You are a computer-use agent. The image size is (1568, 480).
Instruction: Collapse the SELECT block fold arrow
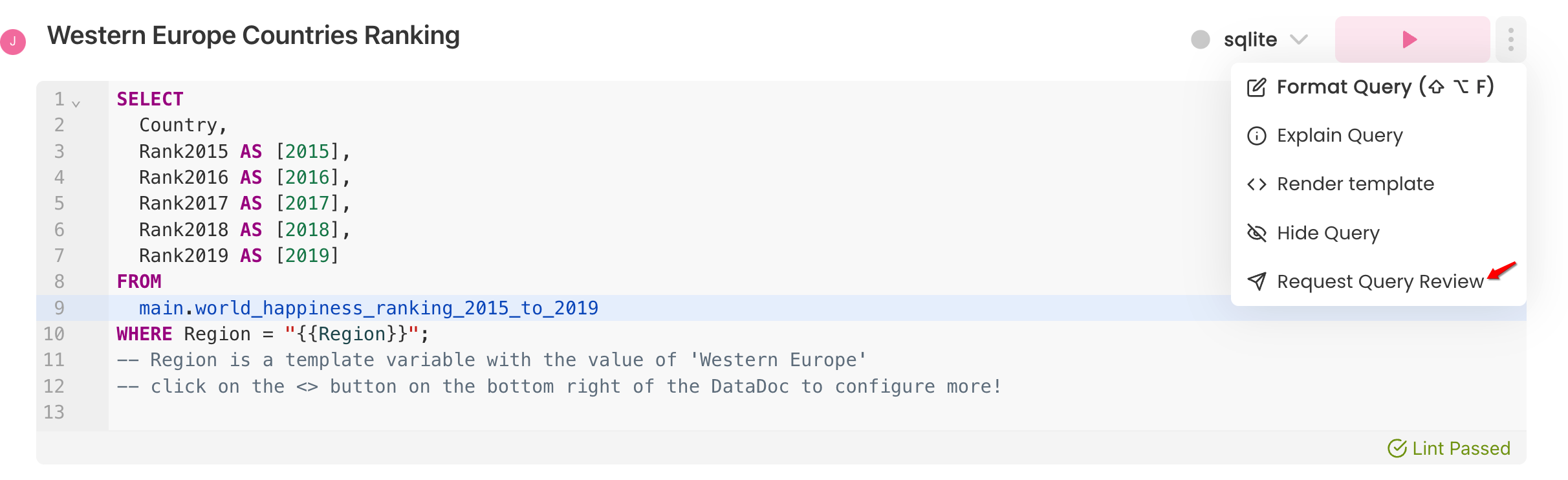point(76,104)
